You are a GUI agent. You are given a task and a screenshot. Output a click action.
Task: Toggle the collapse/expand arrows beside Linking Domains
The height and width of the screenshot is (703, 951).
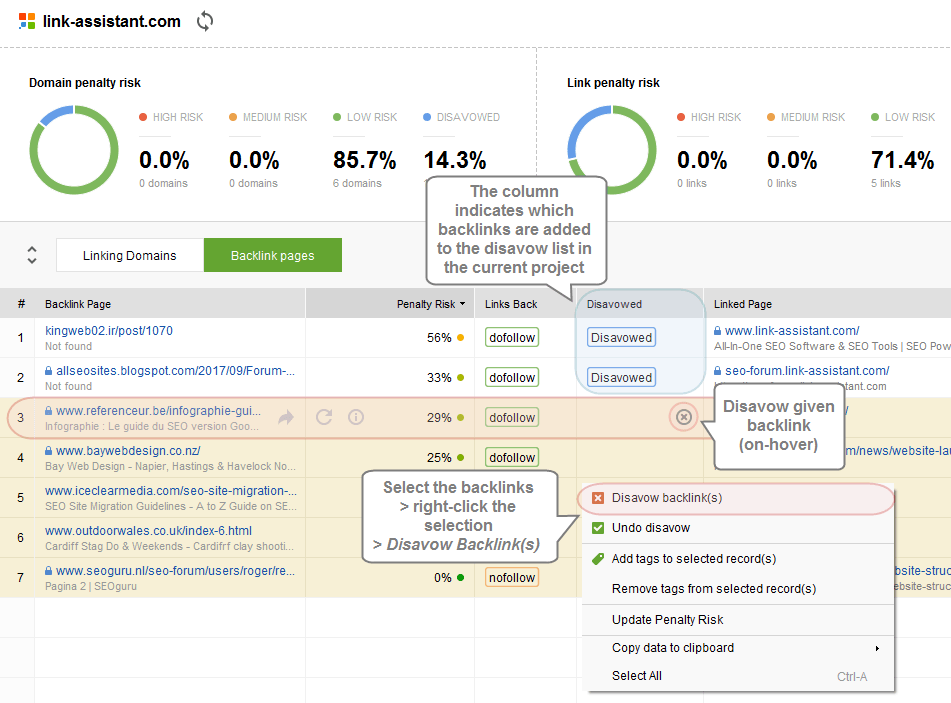[x=32, y=255]
